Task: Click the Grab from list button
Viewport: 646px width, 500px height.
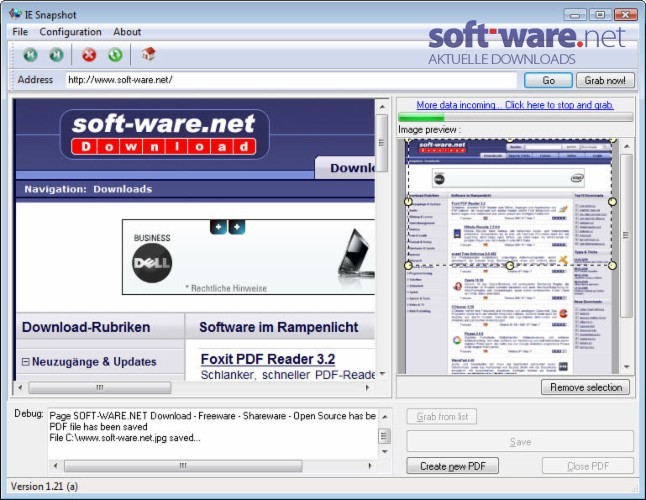Action: pos(442,416)
